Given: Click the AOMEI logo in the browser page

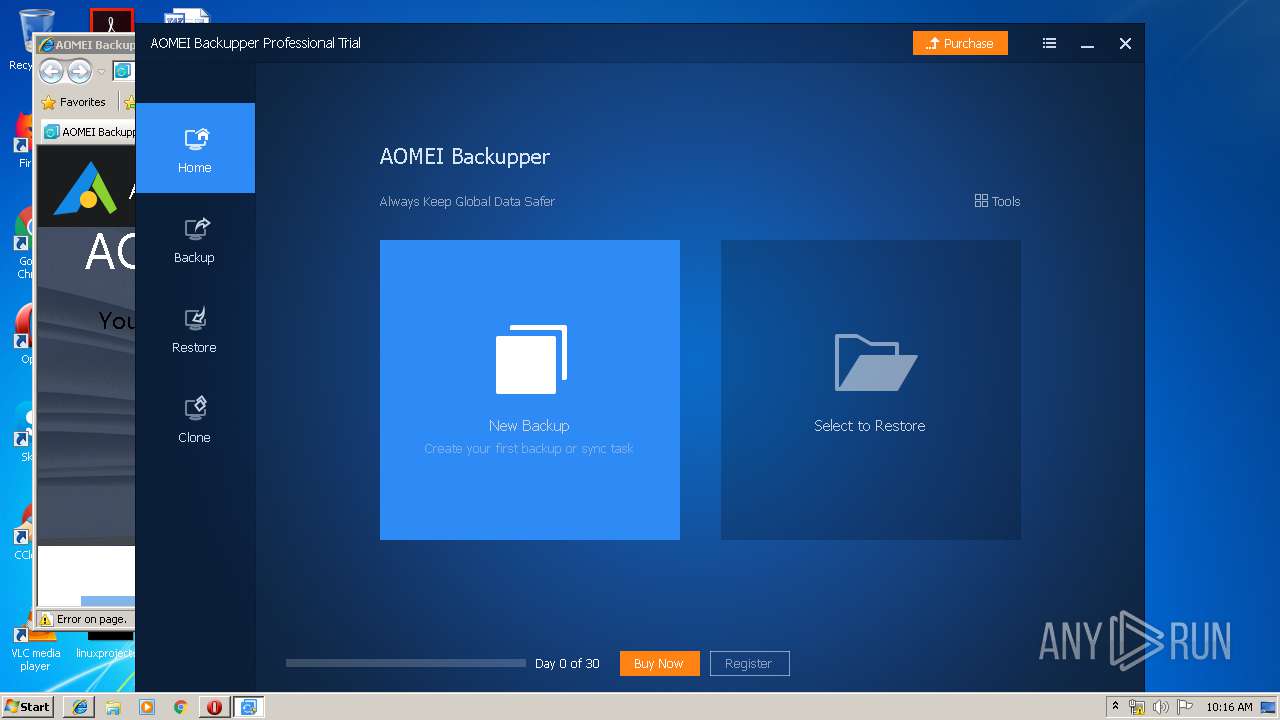Looking at the screenshot, I should pyautogui.click(x=86, y=188).
